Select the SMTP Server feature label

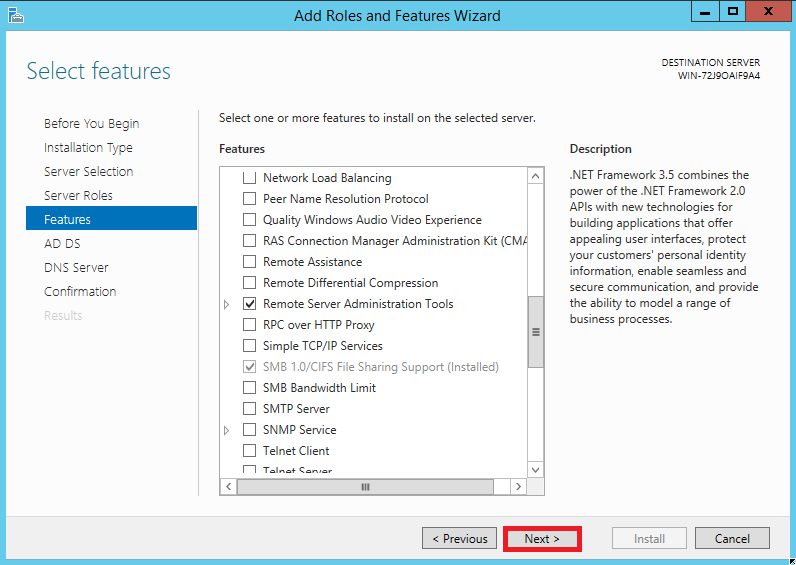coord(296,409)
